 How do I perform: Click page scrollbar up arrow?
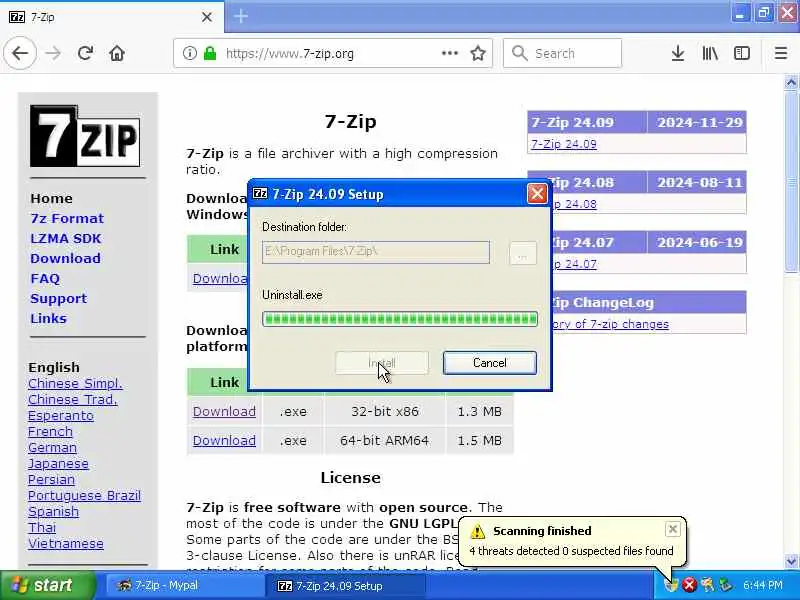pyautogui.click(x=791, y=82)
